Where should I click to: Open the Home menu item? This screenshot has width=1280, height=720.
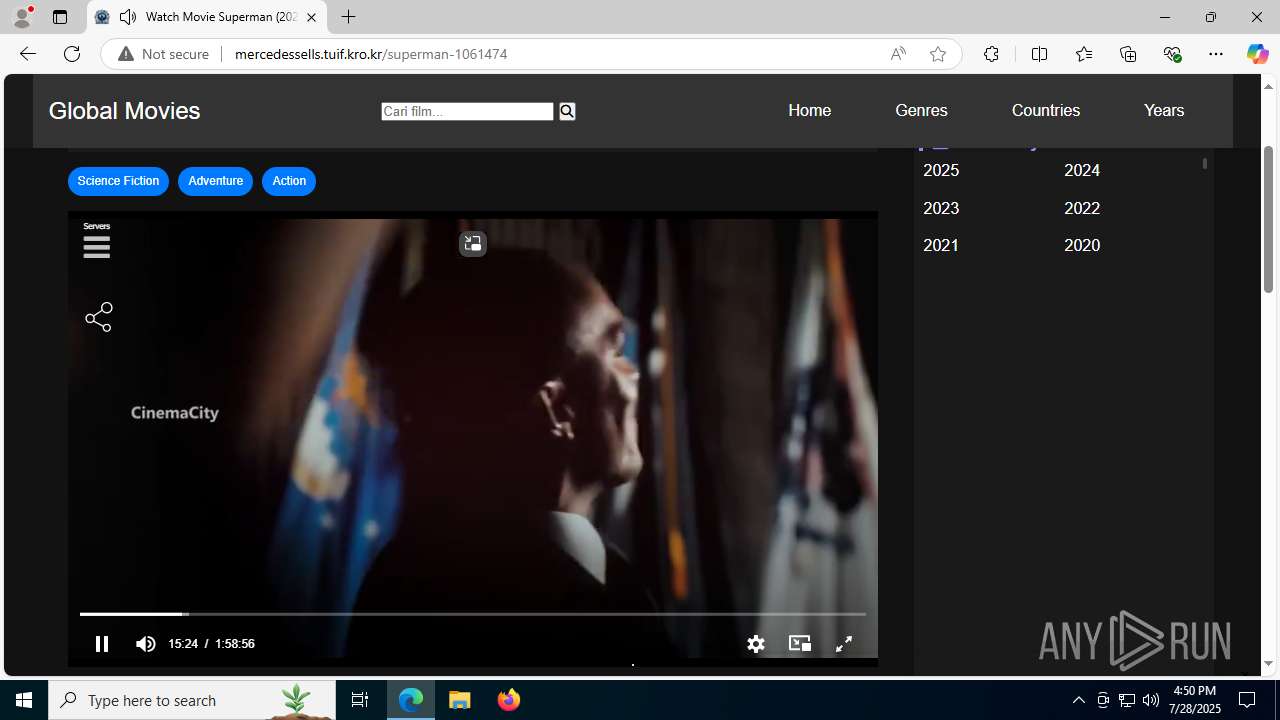(809, 110)
